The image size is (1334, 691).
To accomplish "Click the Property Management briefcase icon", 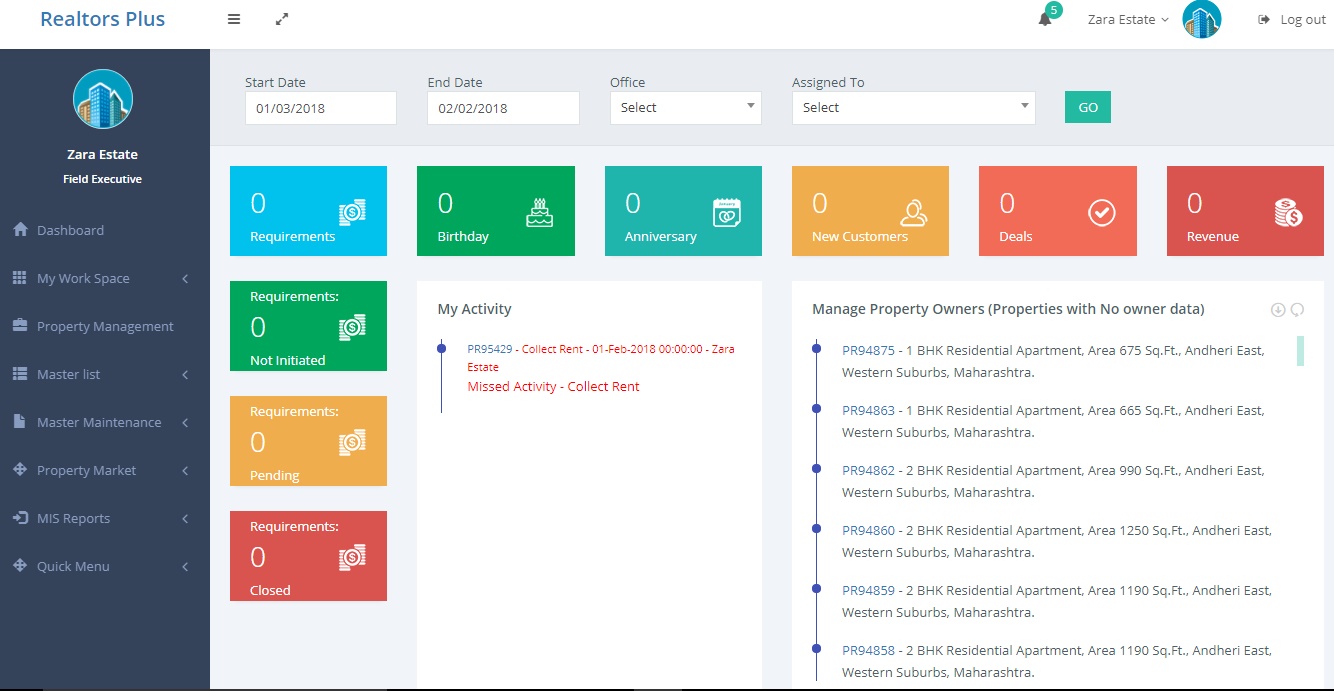I will click(x=20, y=326).
